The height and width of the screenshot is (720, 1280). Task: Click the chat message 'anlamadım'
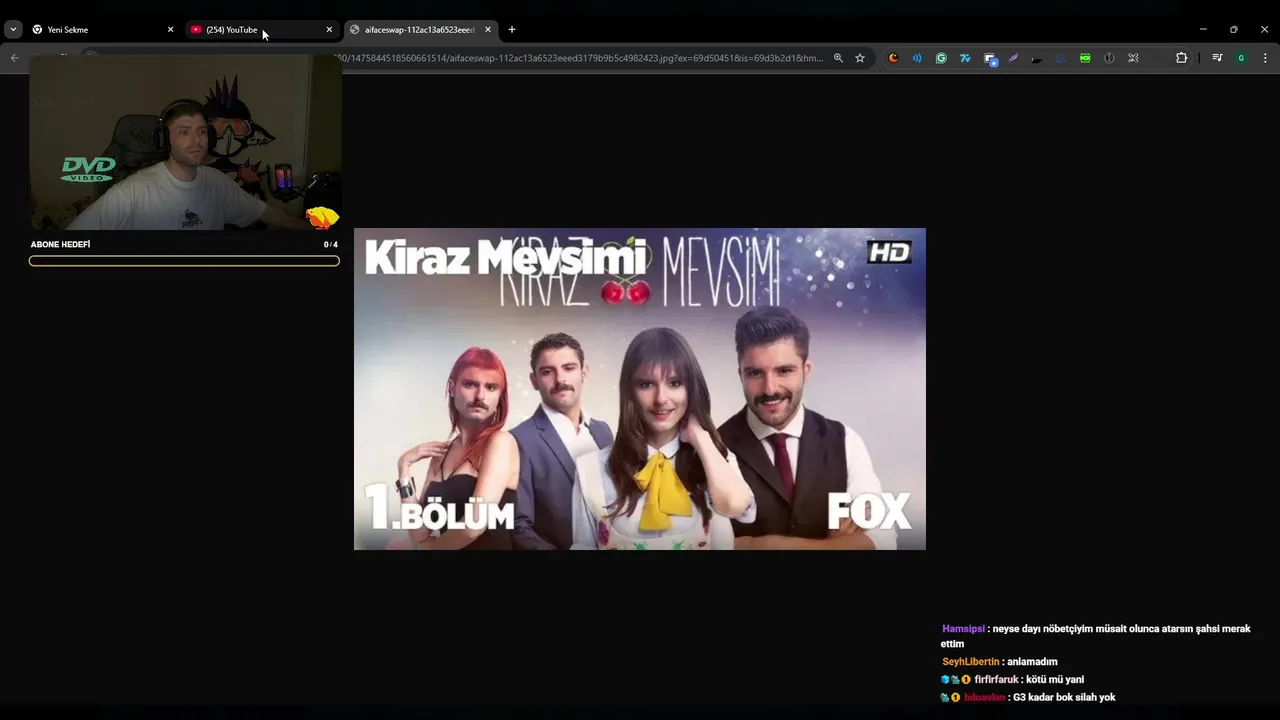tap(1032, 662)
